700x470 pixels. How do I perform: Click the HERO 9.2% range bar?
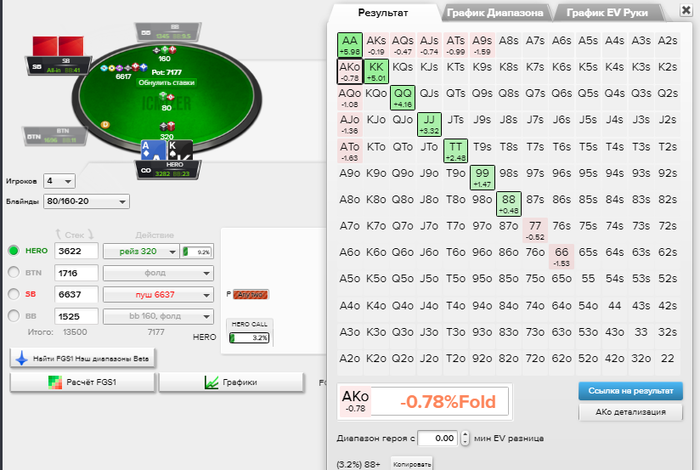click(x=197, y=252)
